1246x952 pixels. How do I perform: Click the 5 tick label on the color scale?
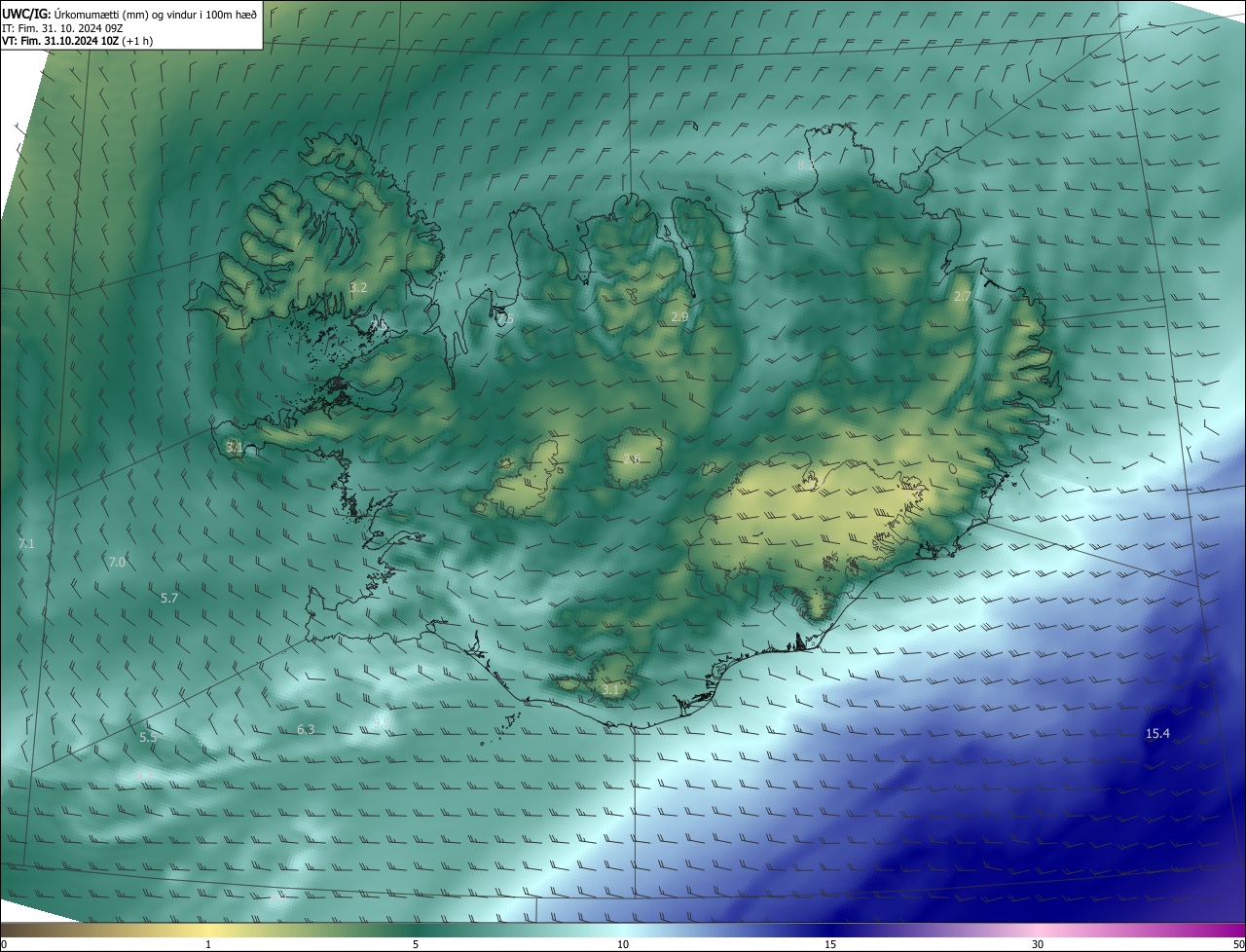click(416, 944)
